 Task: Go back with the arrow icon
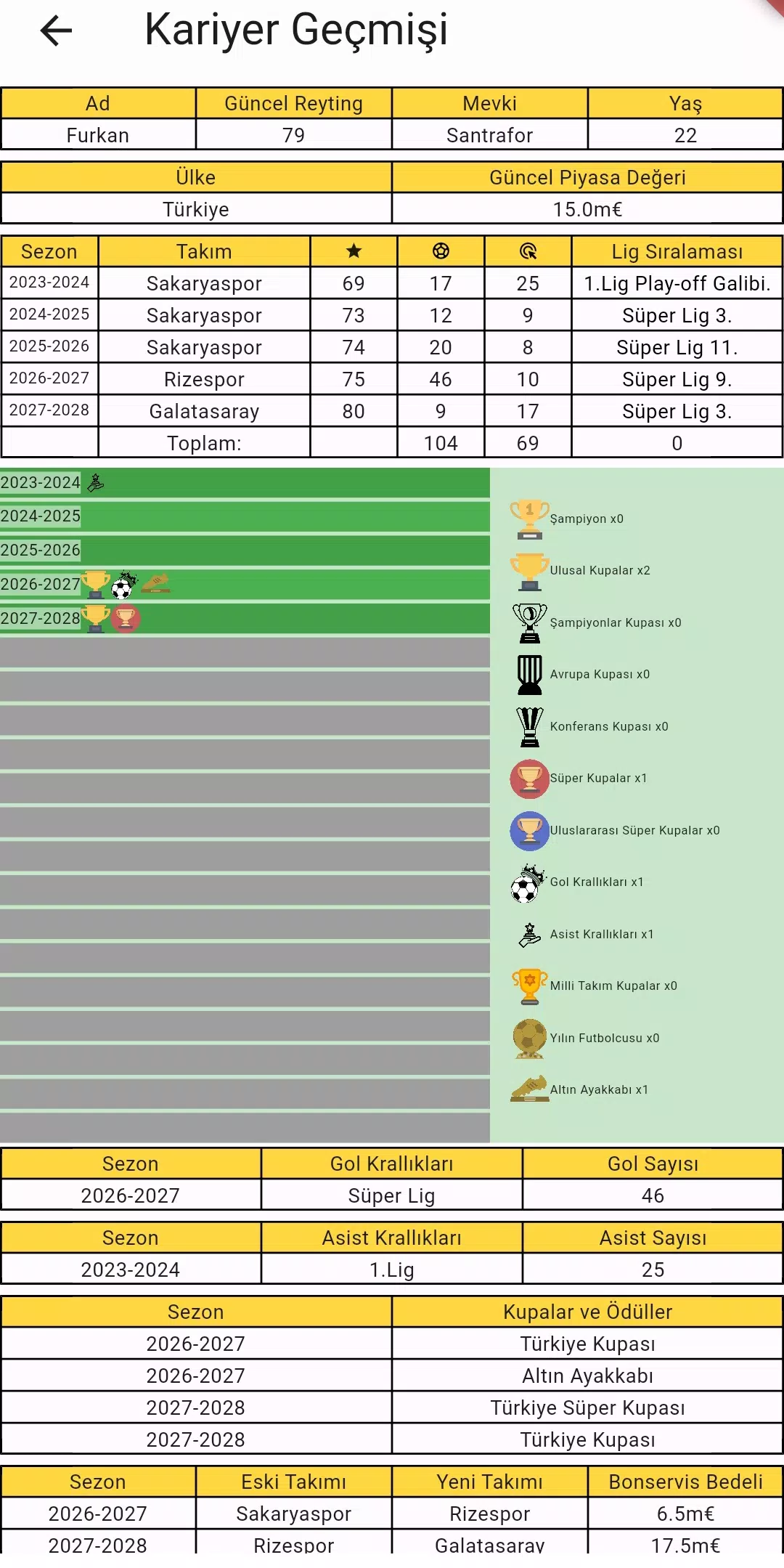pos(56,31)
